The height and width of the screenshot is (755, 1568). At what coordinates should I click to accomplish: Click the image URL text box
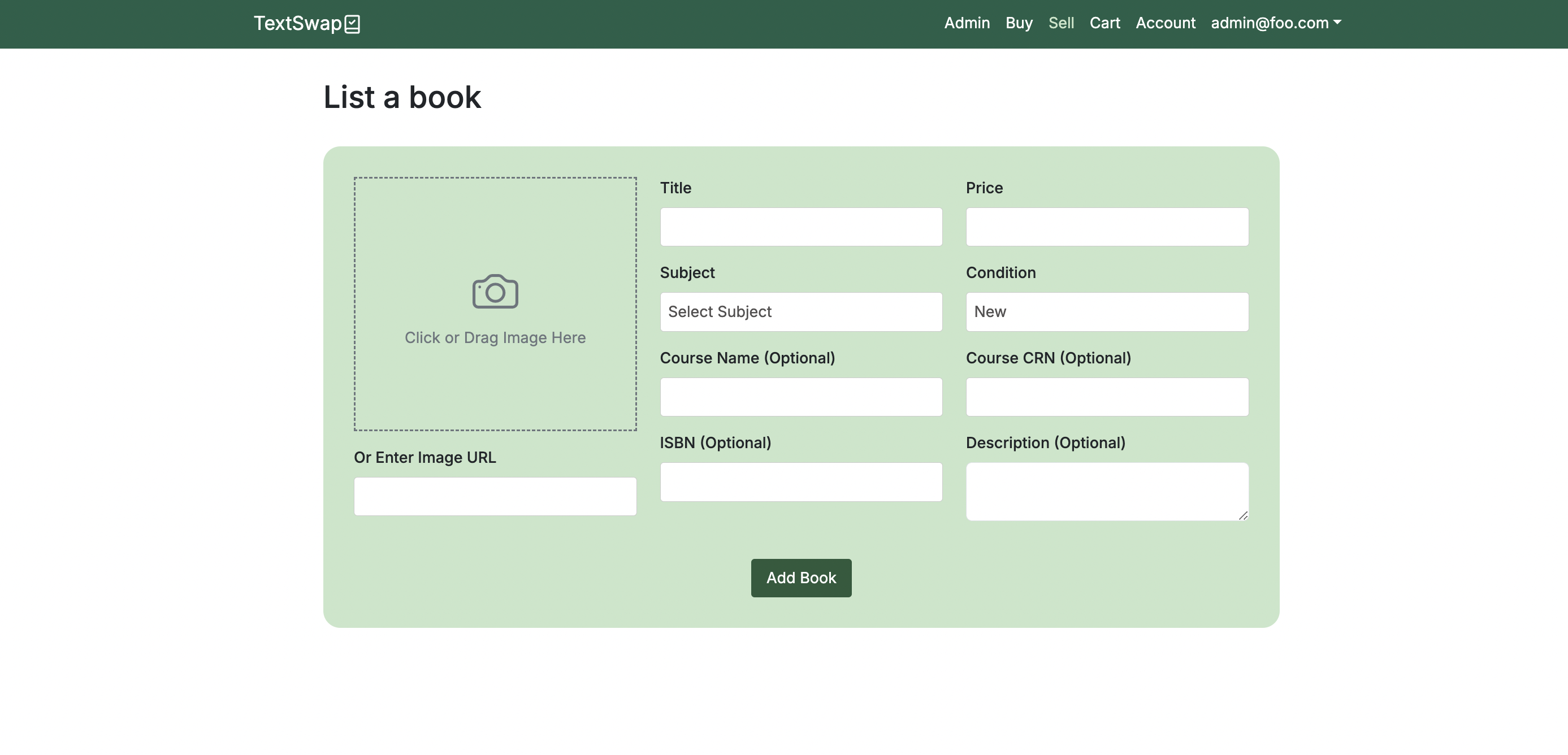(495, 496)
